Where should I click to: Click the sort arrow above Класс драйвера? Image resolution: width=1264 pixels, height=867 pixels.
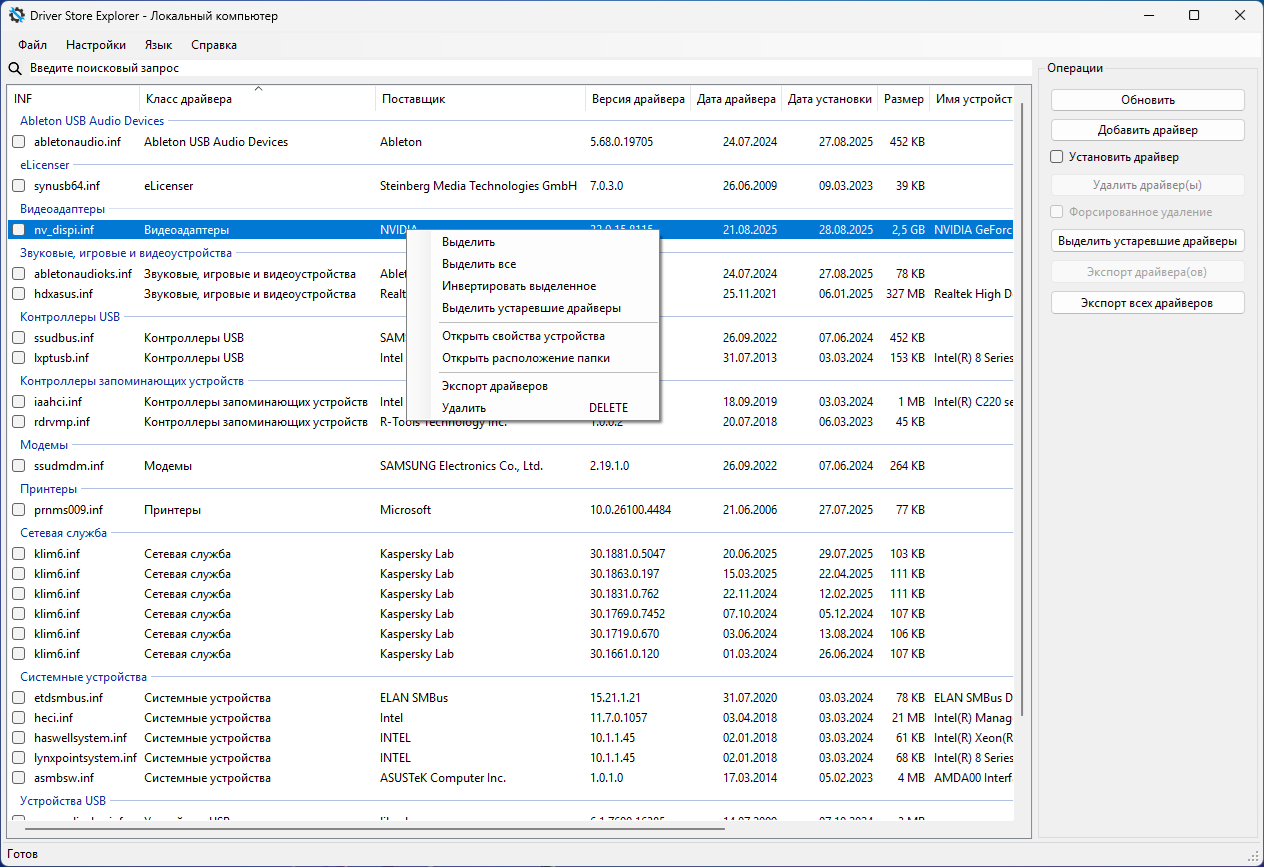pyautogui.click(x=258, y=90)
